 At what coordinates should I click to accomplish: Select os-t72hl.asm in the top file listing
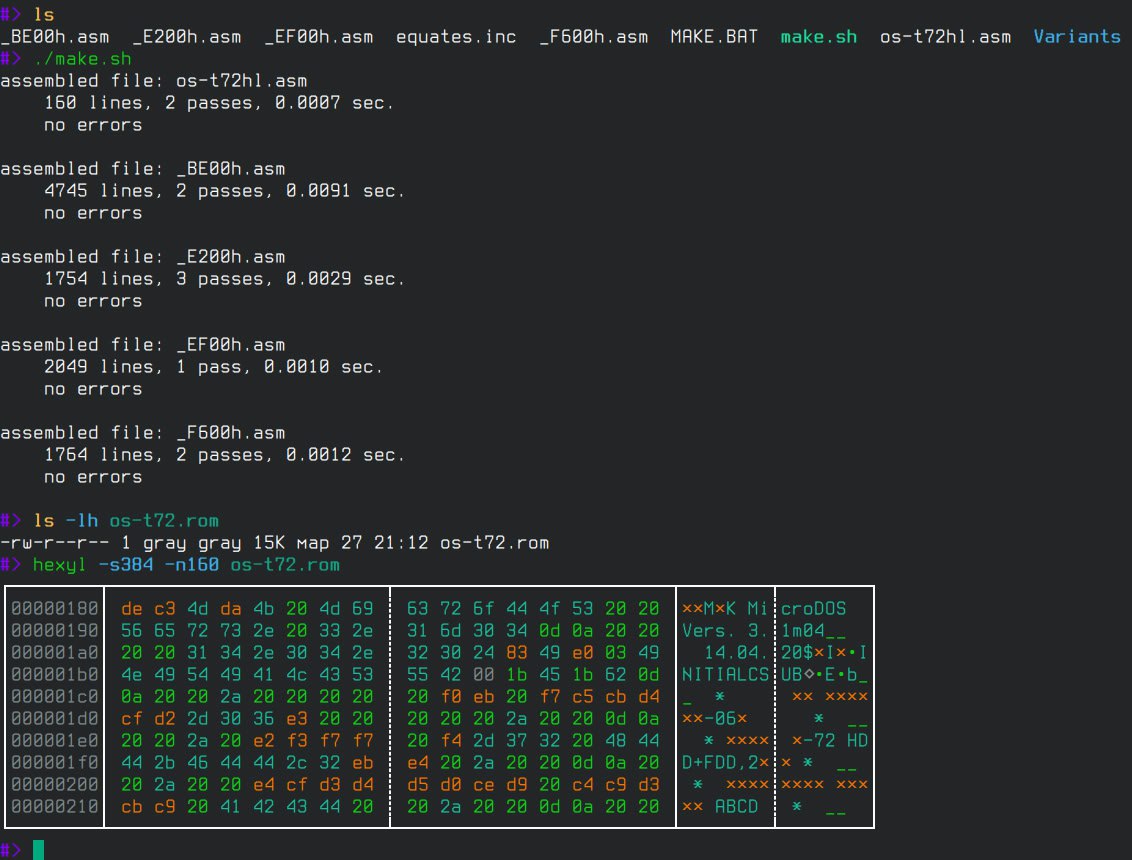coord(945,37)
